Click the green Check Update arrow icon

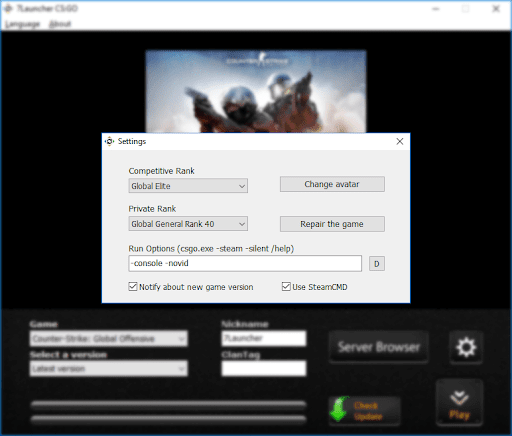click(339, 409)
